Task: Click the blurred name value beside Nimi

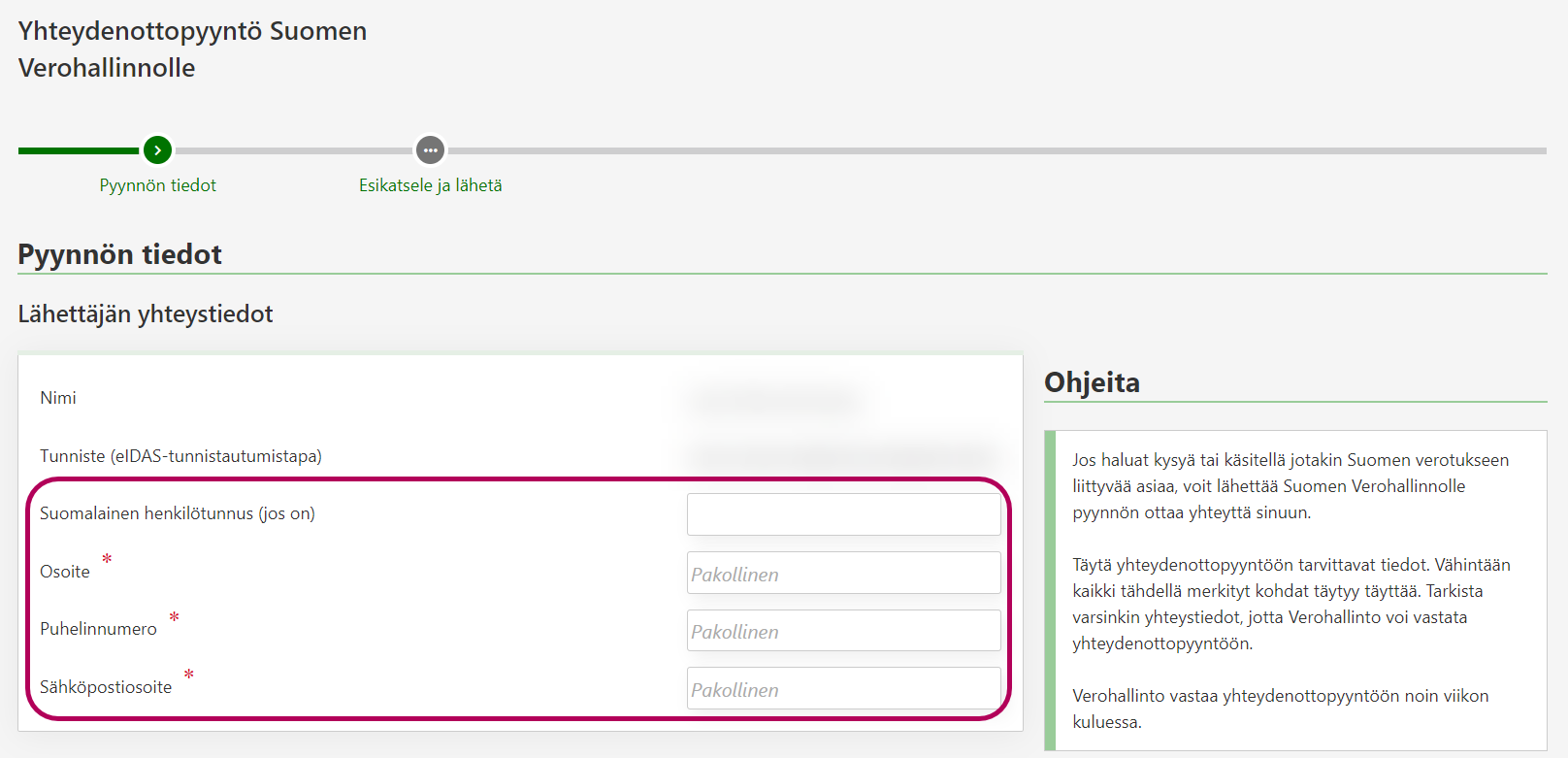Action: (773, 399)
